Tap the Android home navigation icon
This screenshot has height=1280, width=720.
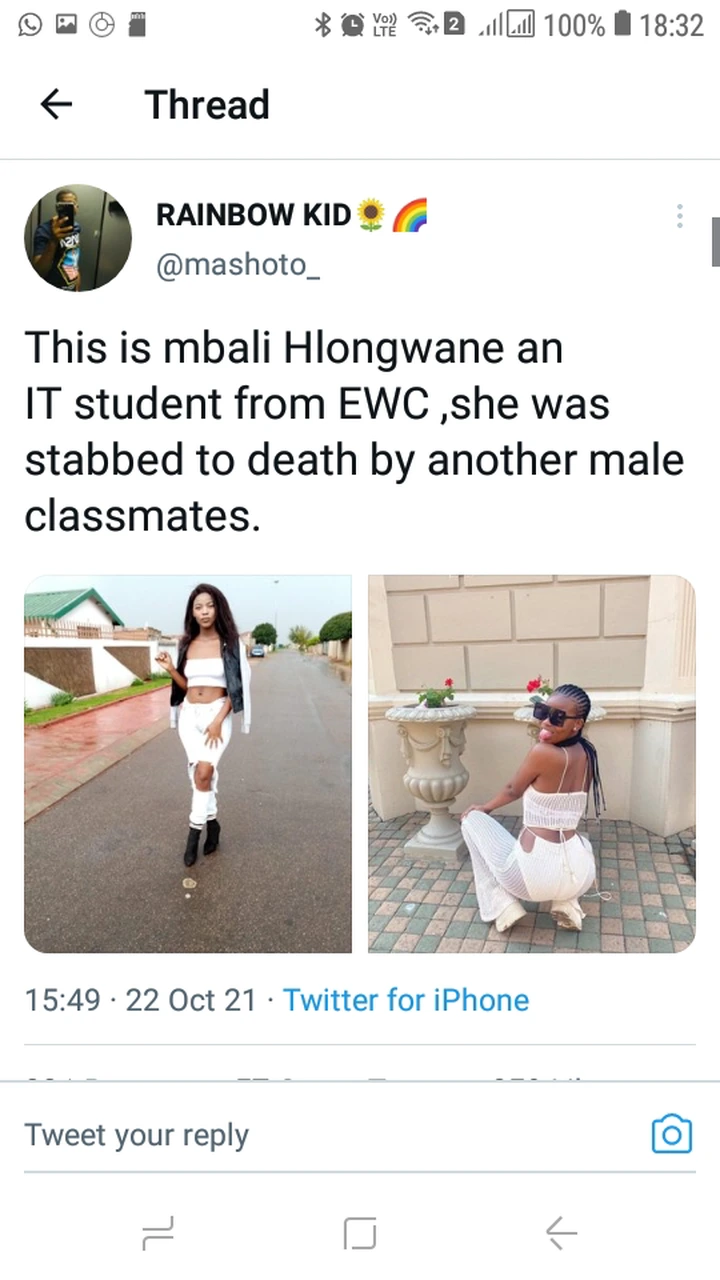coord(360,1233)
